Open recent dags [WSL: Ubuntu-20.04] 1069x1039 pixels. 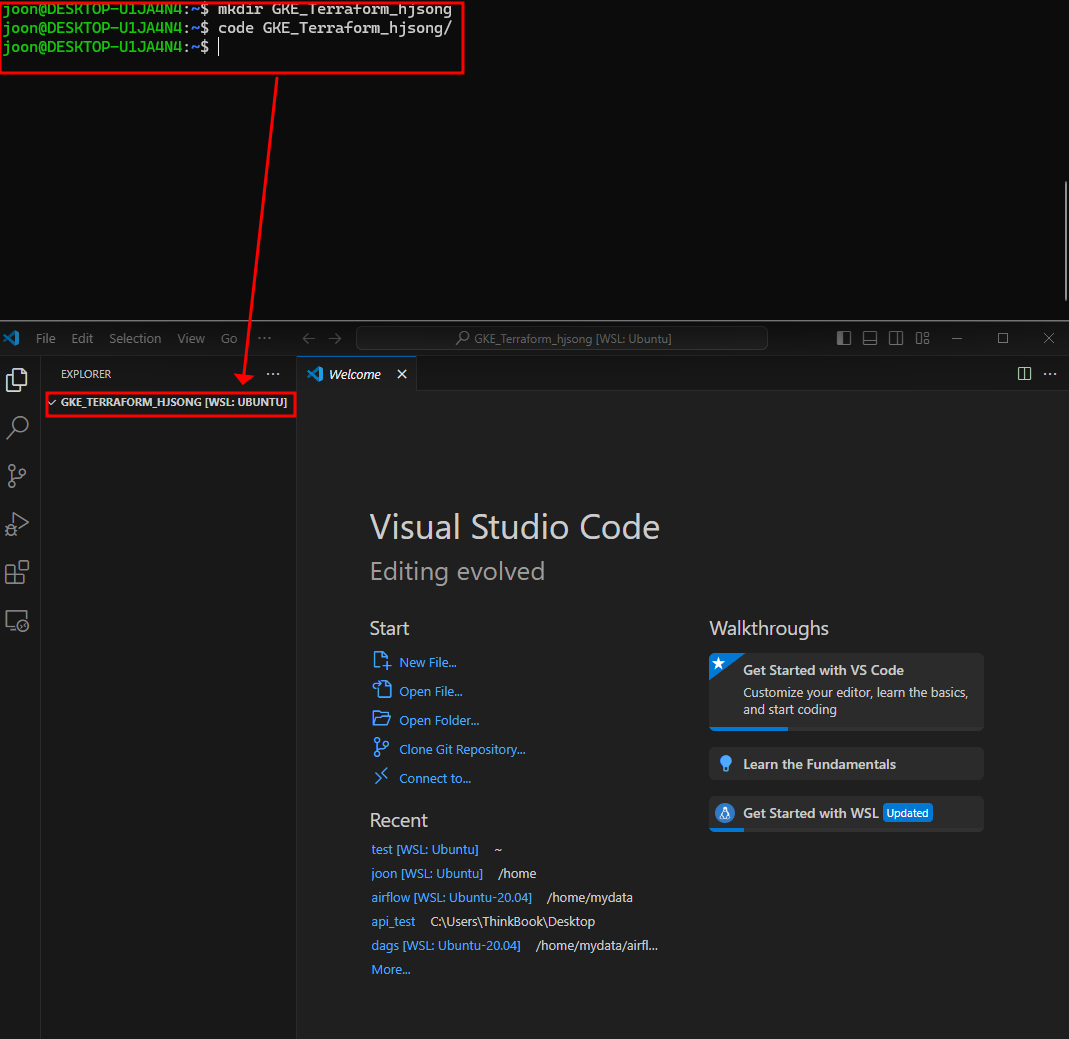point(446,946)
